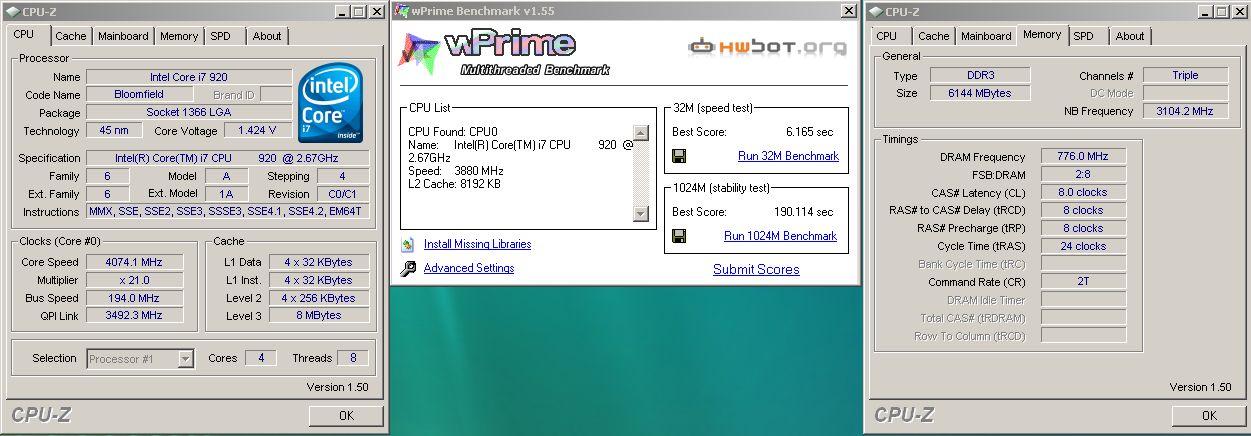Viewport: 1251px width, 436px height.
Task: Click the floppy save icon beside 1024M benchmark
Action: point(679,236)
